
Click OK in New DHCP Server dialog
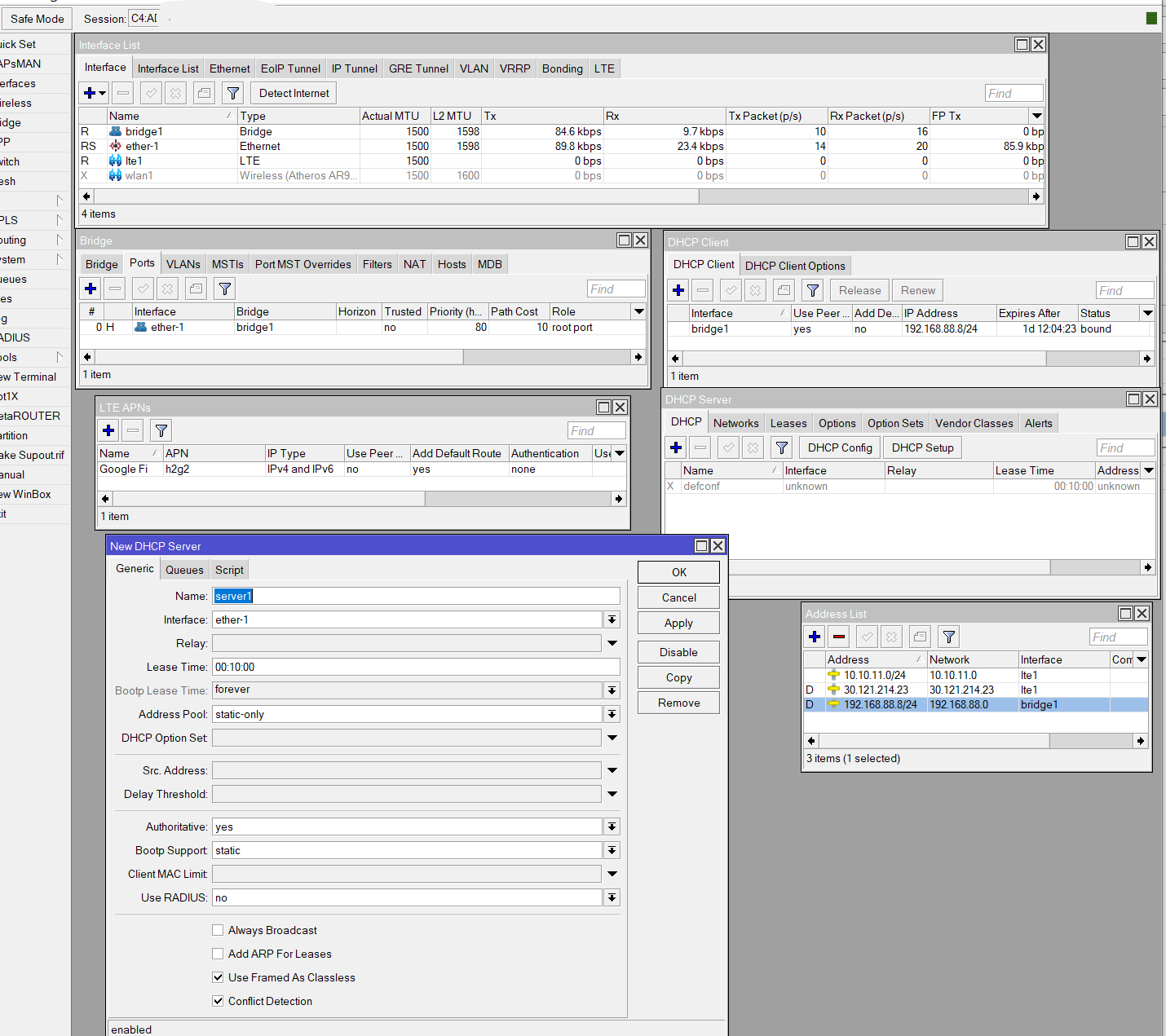(x=678, y=572)
